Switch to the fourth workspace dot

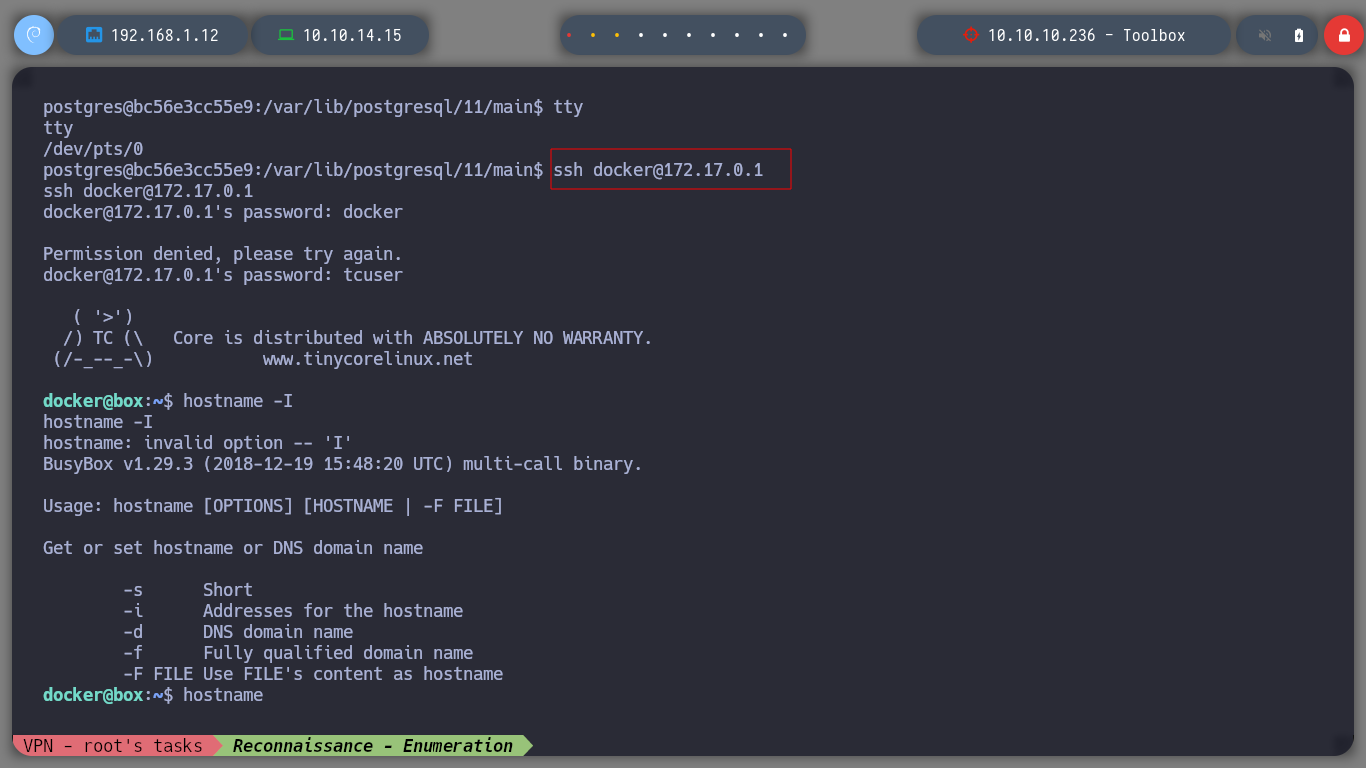tap(641, 35)
